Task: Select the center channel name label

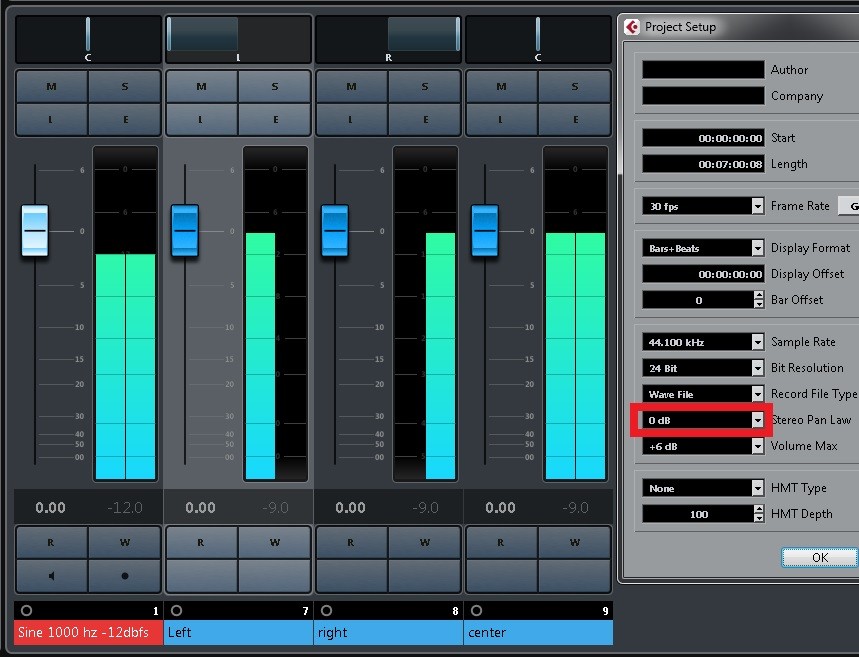Action: pyautogui.click(x=538, y=632)
